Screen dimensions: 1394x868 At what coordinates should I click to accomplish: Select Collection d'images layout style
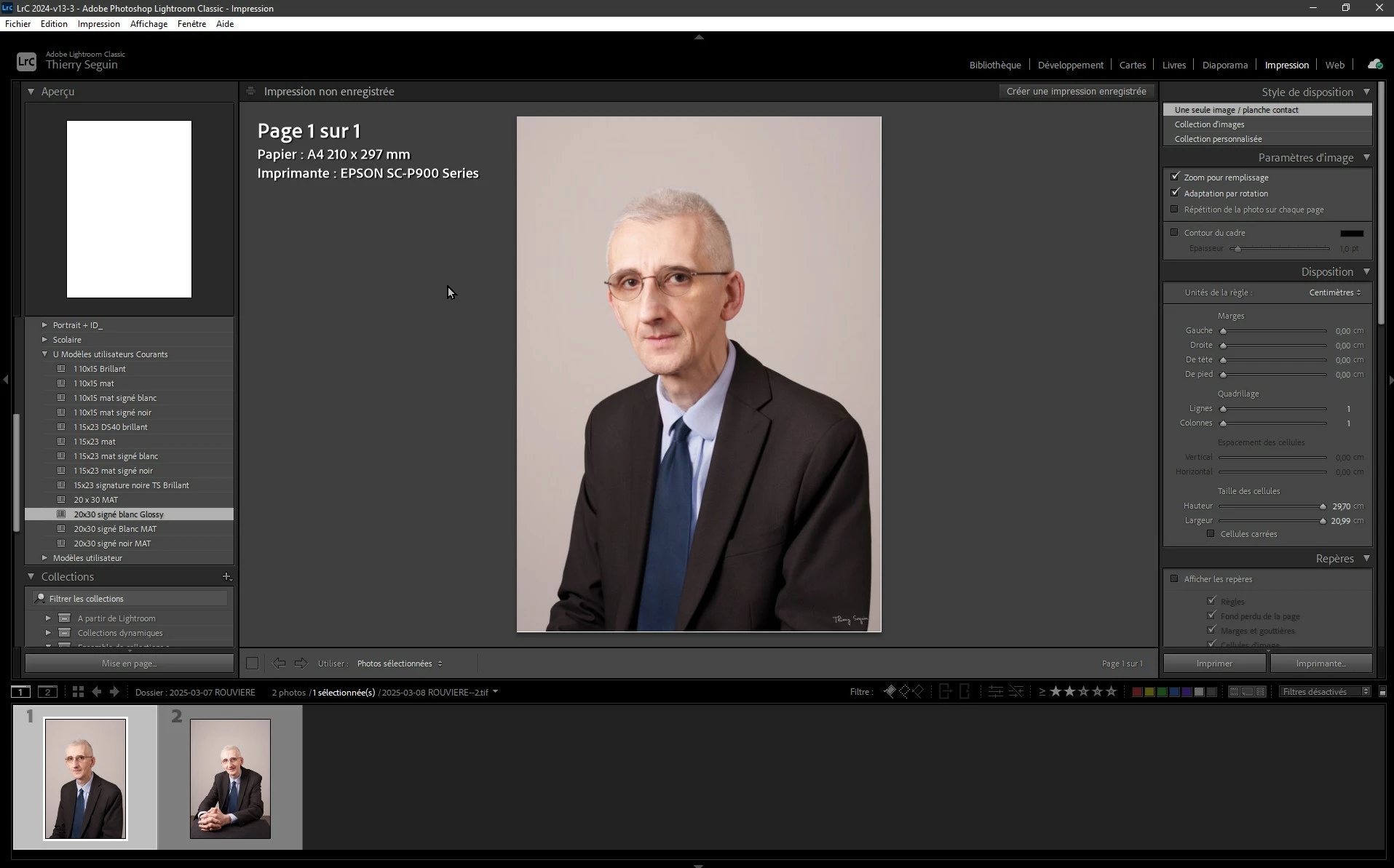click(x=1267, y=124)
